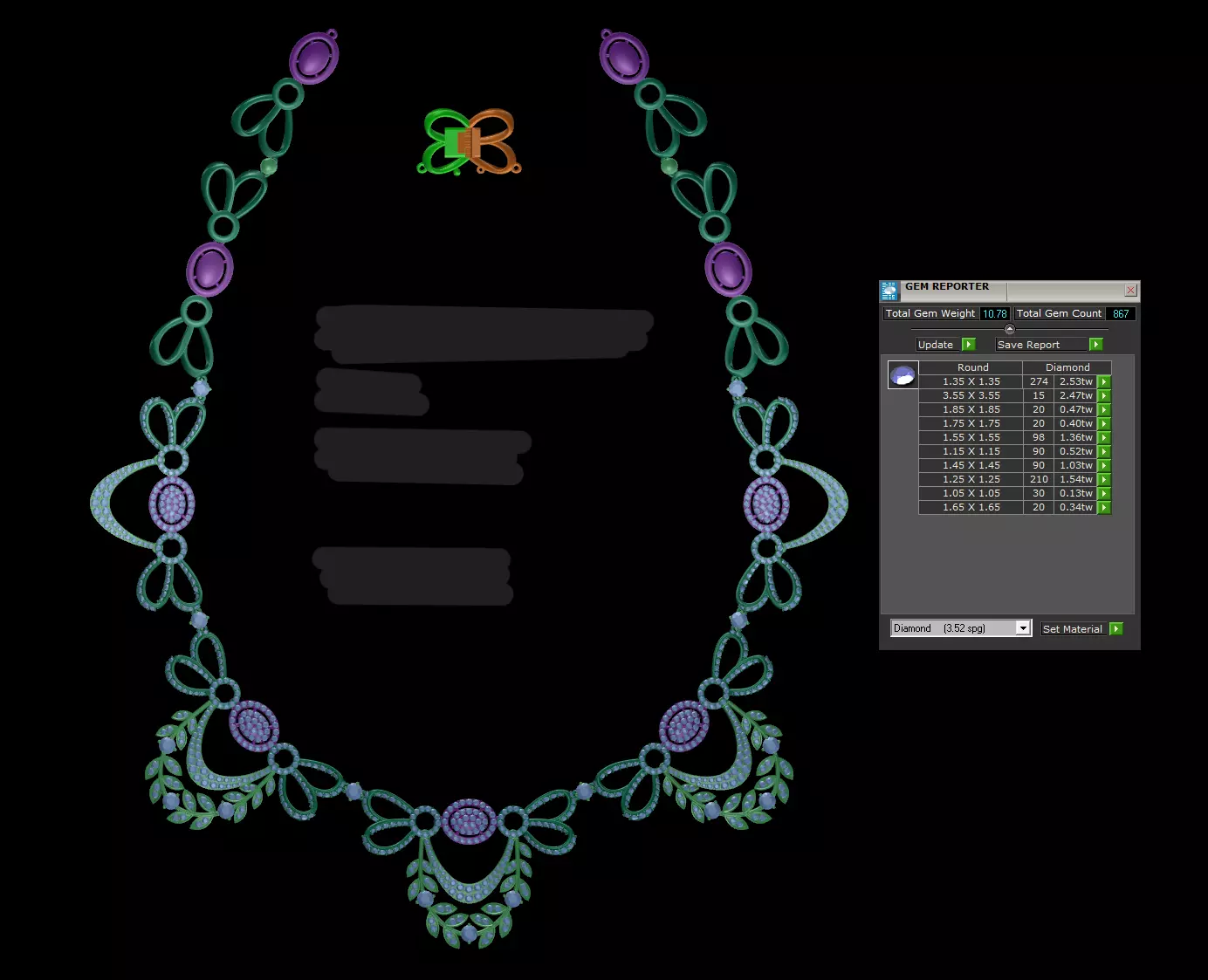Click the Diamond column header

1067,367
